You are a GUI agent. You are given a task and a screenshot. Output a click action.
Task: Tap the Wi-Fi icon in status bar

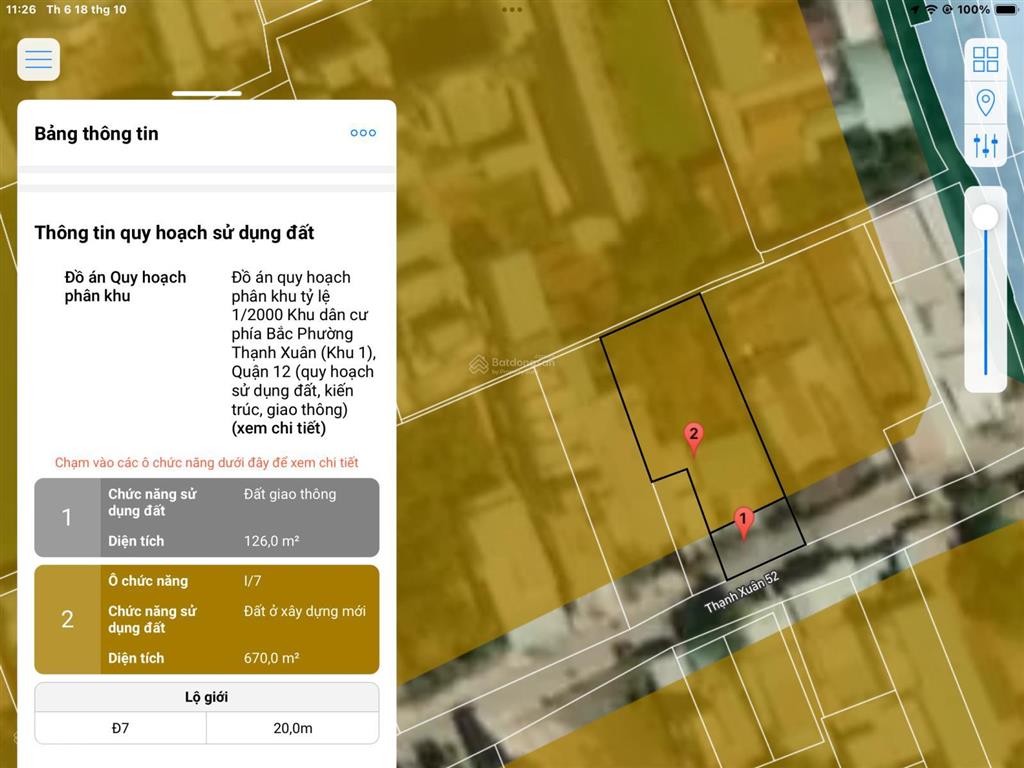coord(932,9)
